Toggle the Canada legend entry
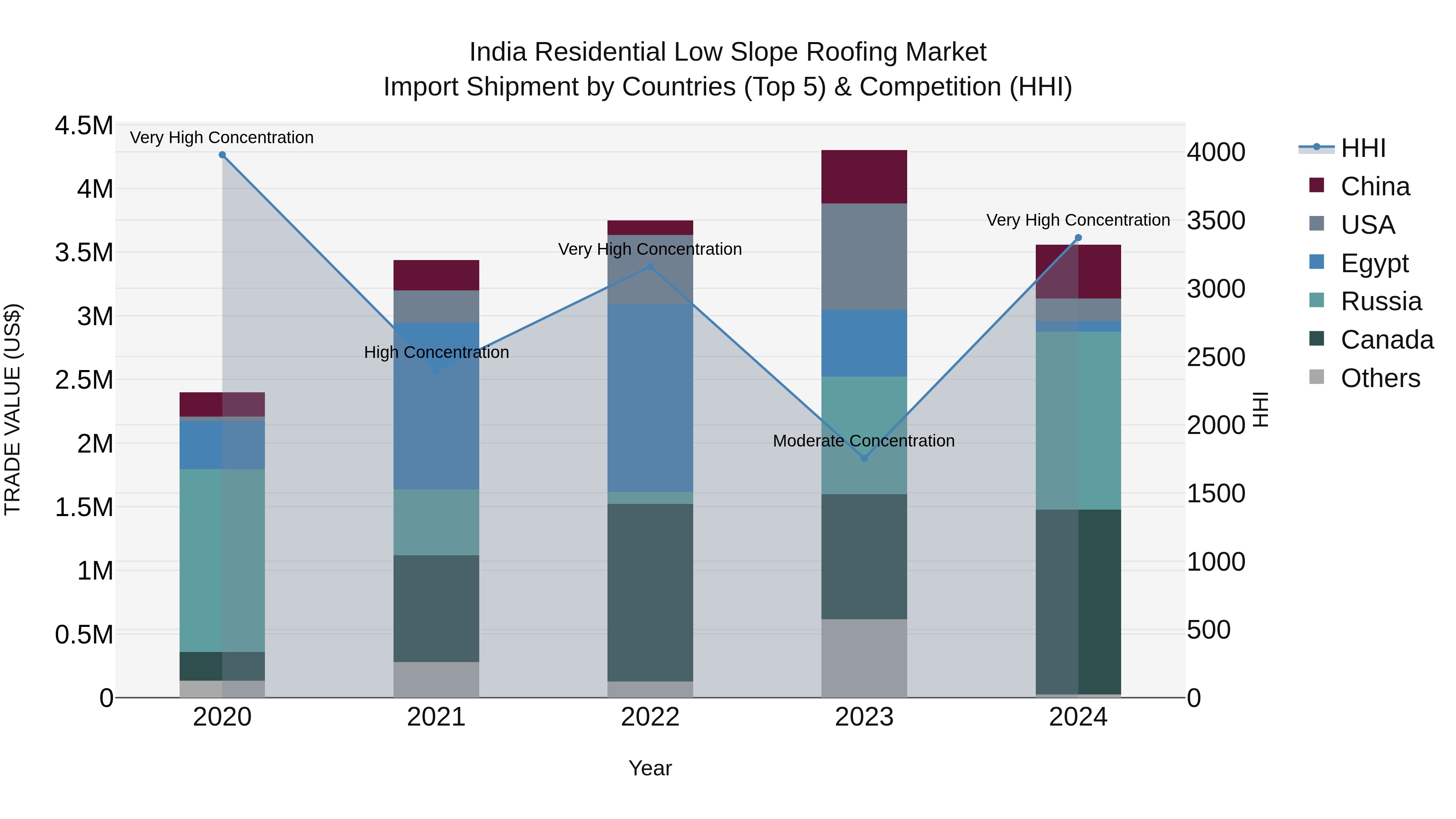This screenshot has height=819, width=1456. click(1371, 340)
